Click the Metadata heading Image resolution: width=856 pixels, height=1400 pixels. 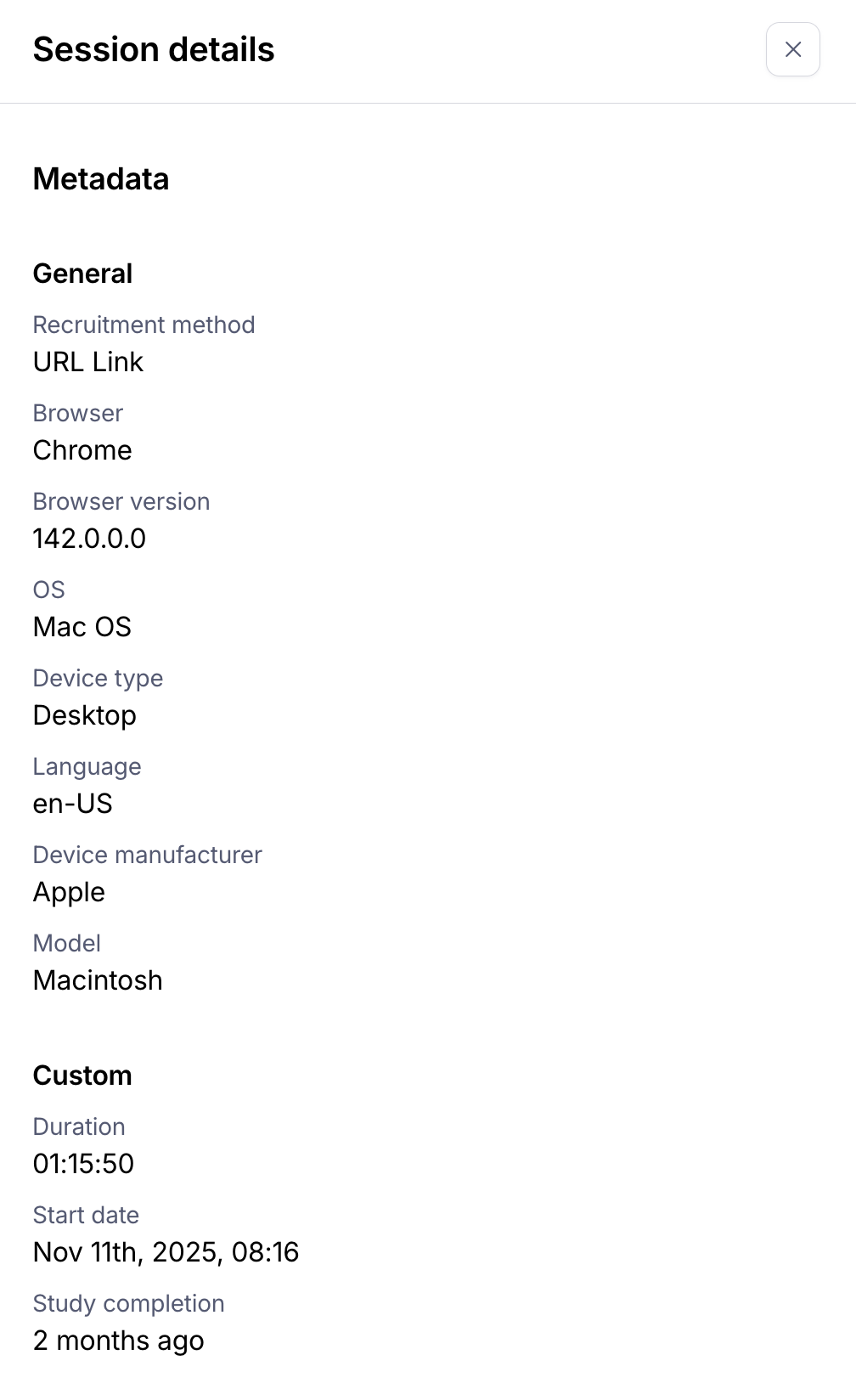pos(101,179)
